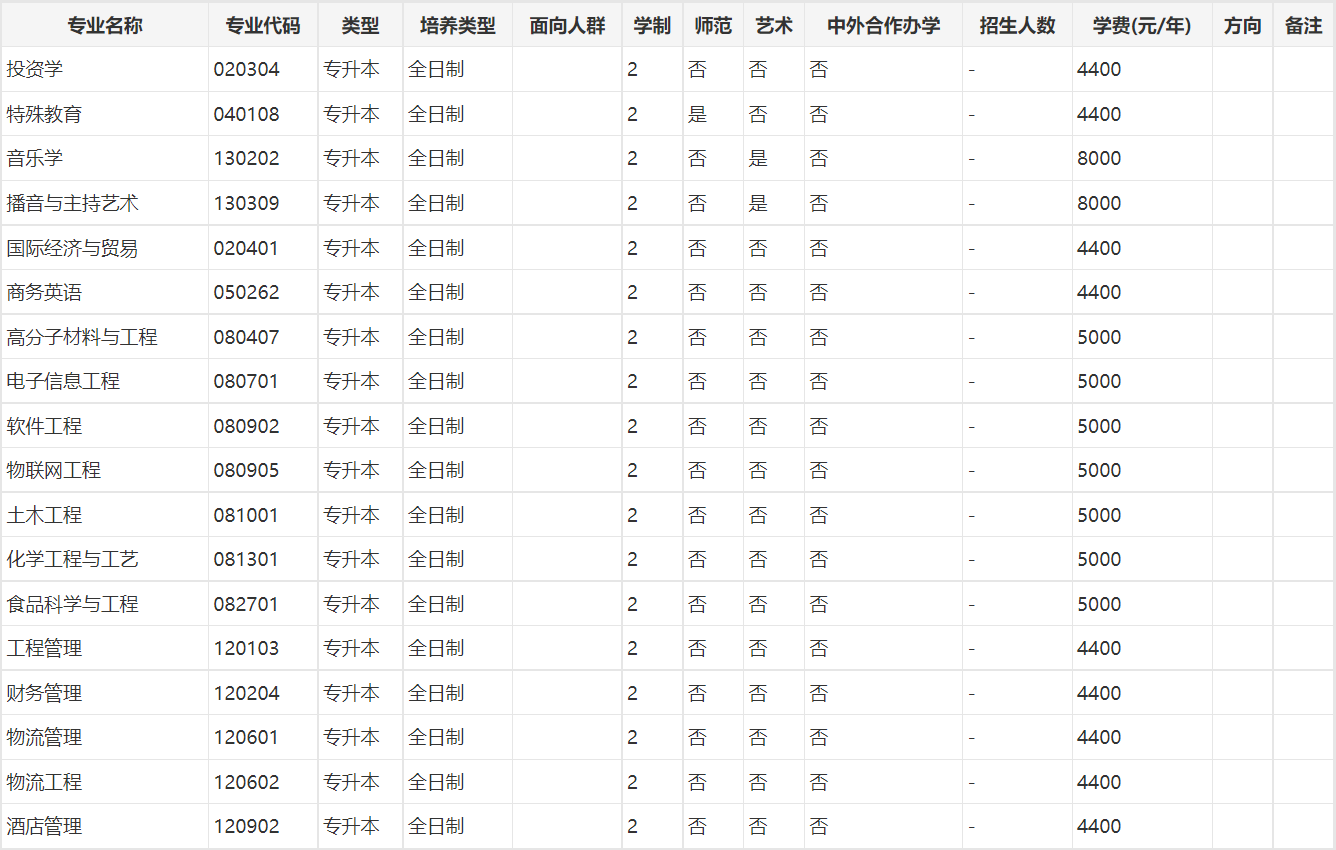Click the 高分子材料与工程 major cell
Screen dimensions: 1336x850
click(82, 338)
